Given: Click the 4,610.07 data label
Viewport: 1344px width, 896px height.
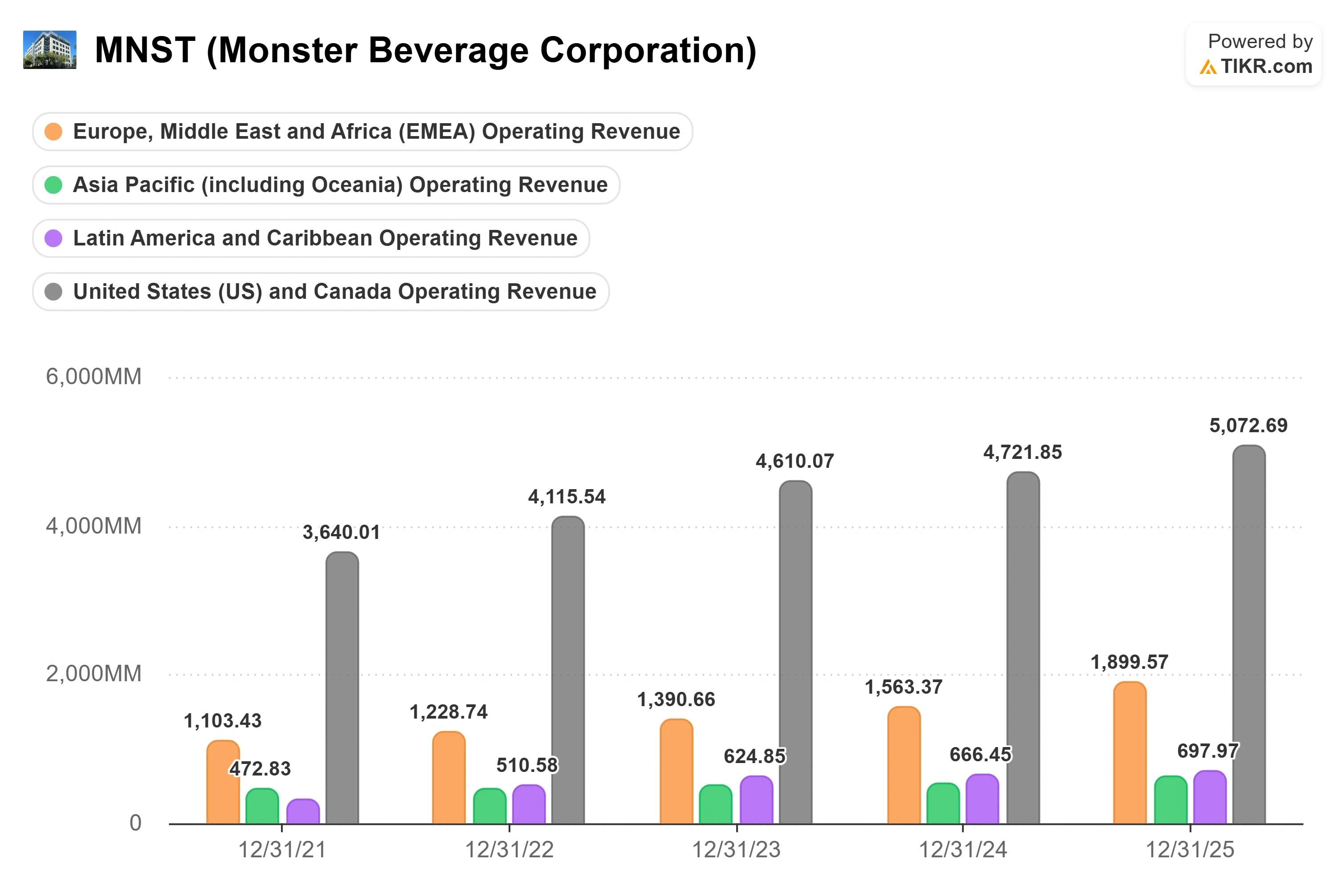Looking at the screenshot, I should pos(795,461).
